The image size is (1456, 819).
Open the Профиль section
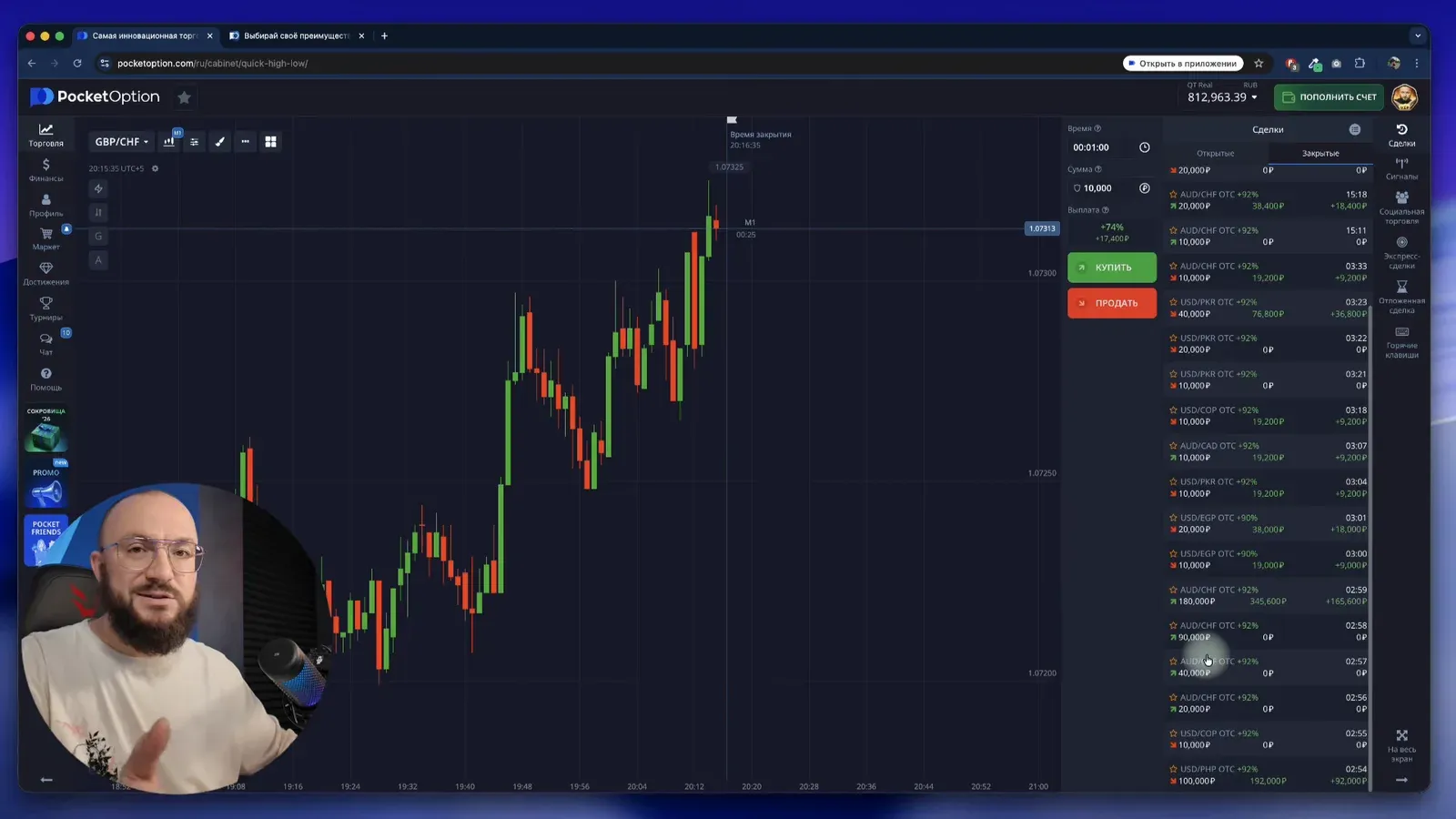pos(45,205)
